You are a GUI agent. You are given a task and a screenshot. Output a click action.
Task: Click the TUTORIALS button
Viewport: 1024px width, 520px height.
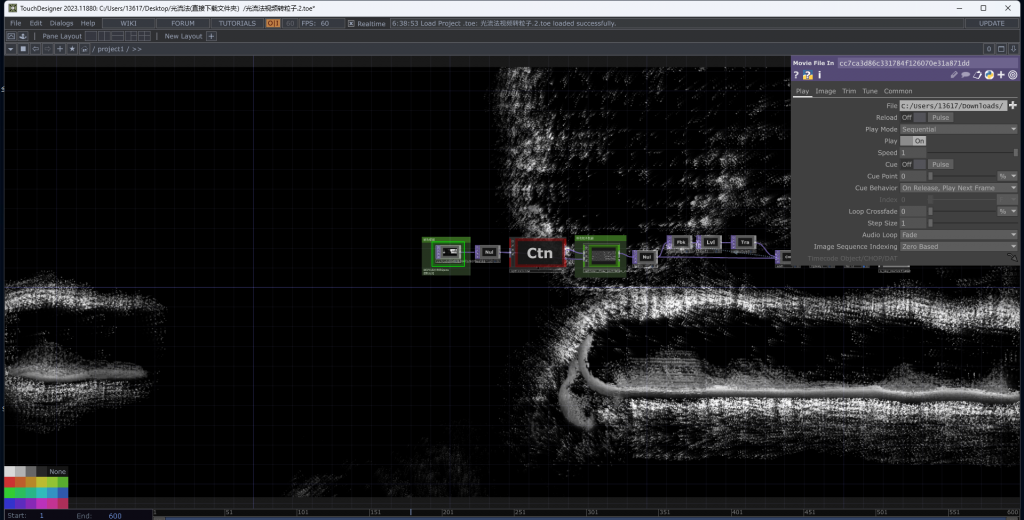(237, 23)
